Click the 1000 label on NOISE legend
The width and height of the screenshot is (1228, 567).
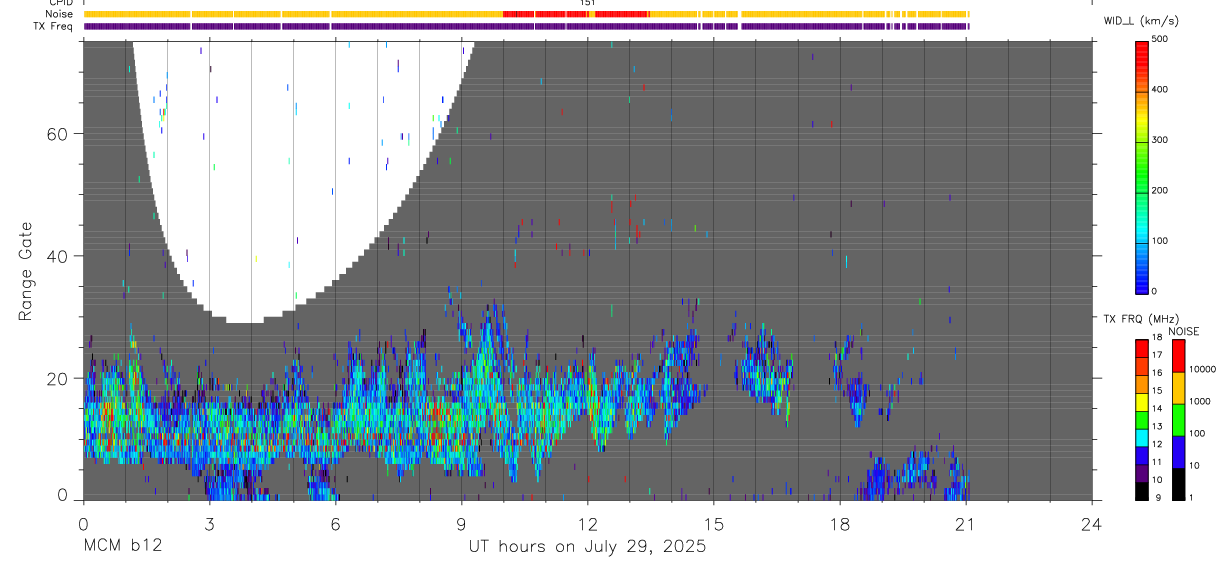pos(1200,401)
